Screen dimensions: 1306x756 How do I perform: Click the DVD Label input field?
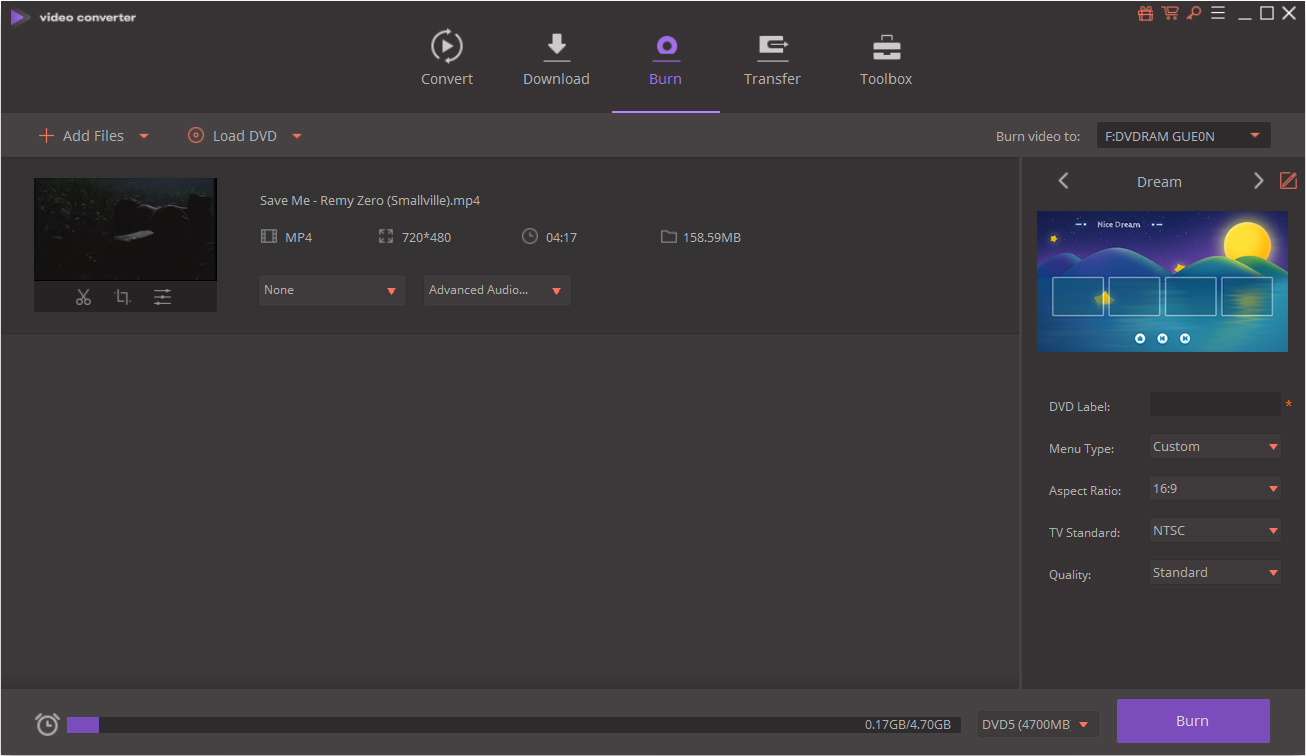[x=1215, y=405]
